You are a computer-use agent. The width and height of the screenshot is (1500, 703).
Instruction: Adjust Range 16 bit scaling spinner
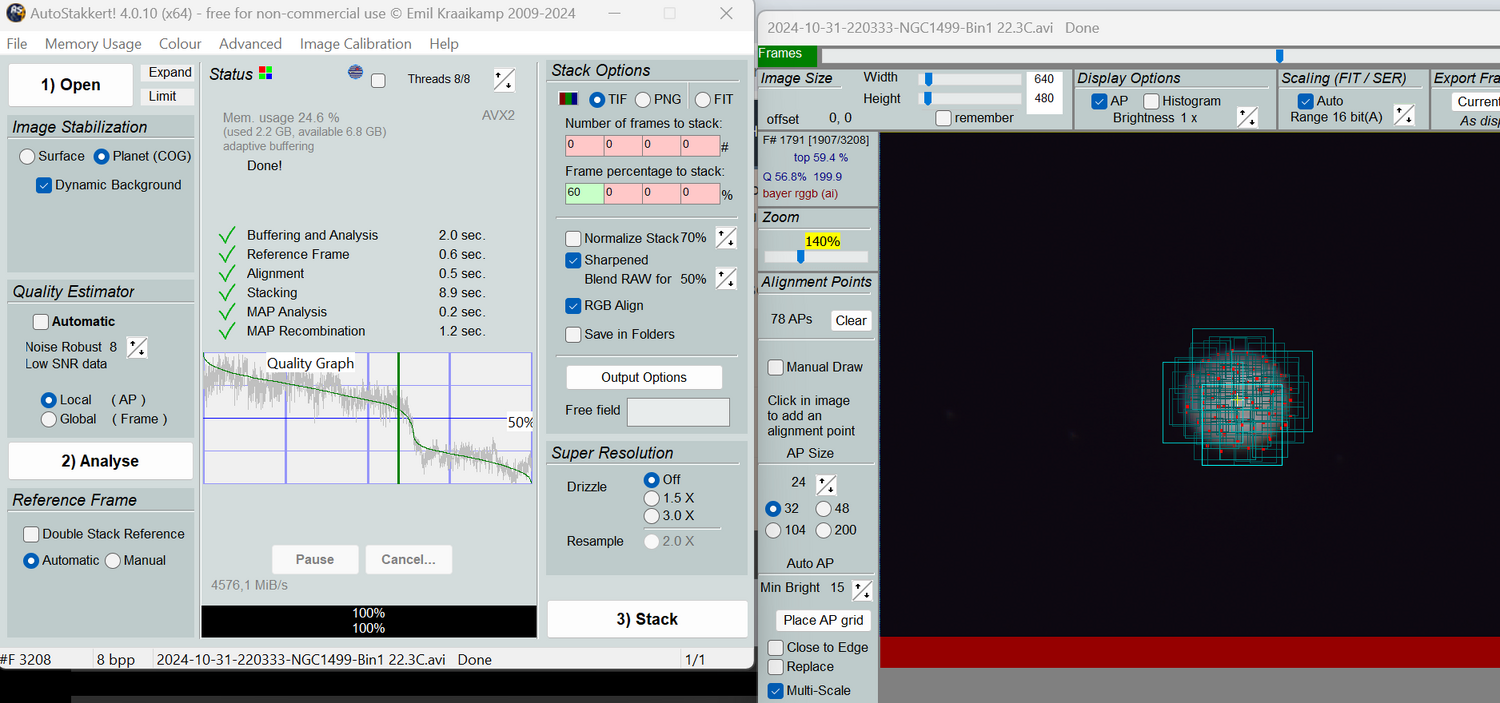click(1404, 115)
